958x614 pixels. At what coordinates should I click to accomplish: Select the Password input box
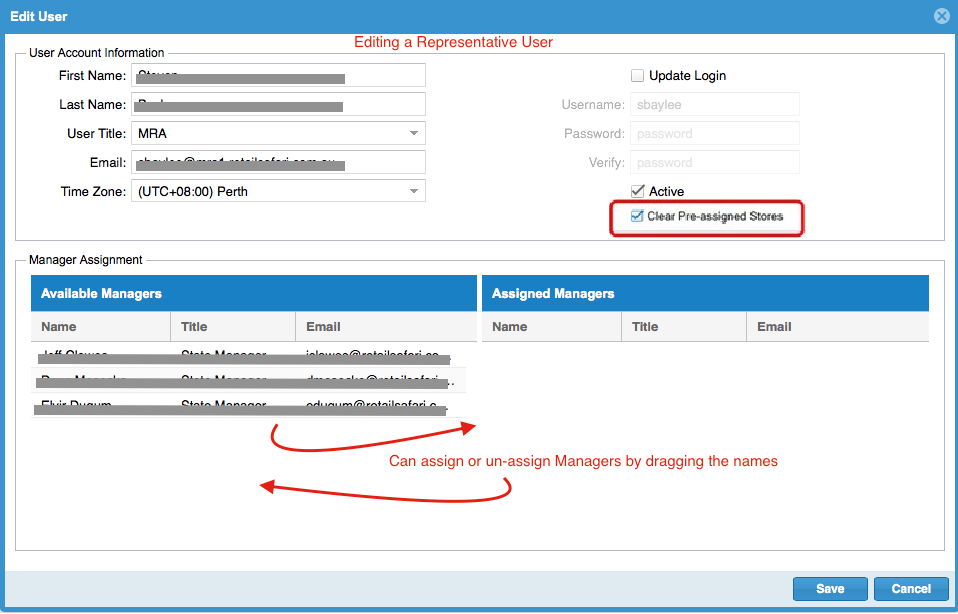pos(714,133)
